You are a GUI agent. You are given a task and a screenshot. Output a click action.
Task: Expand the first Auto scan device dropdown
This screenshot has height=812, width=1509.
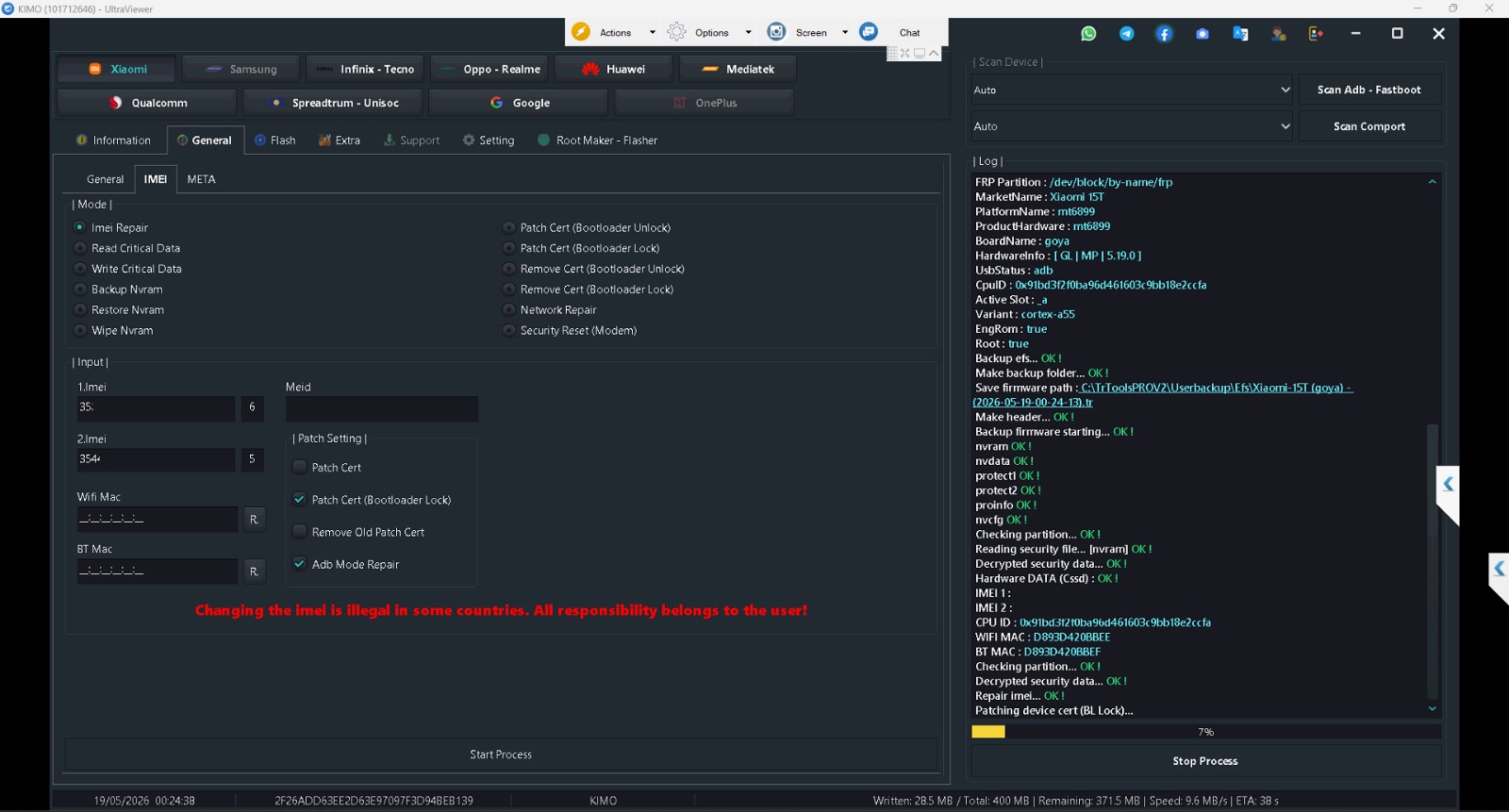coord(1132,90)
